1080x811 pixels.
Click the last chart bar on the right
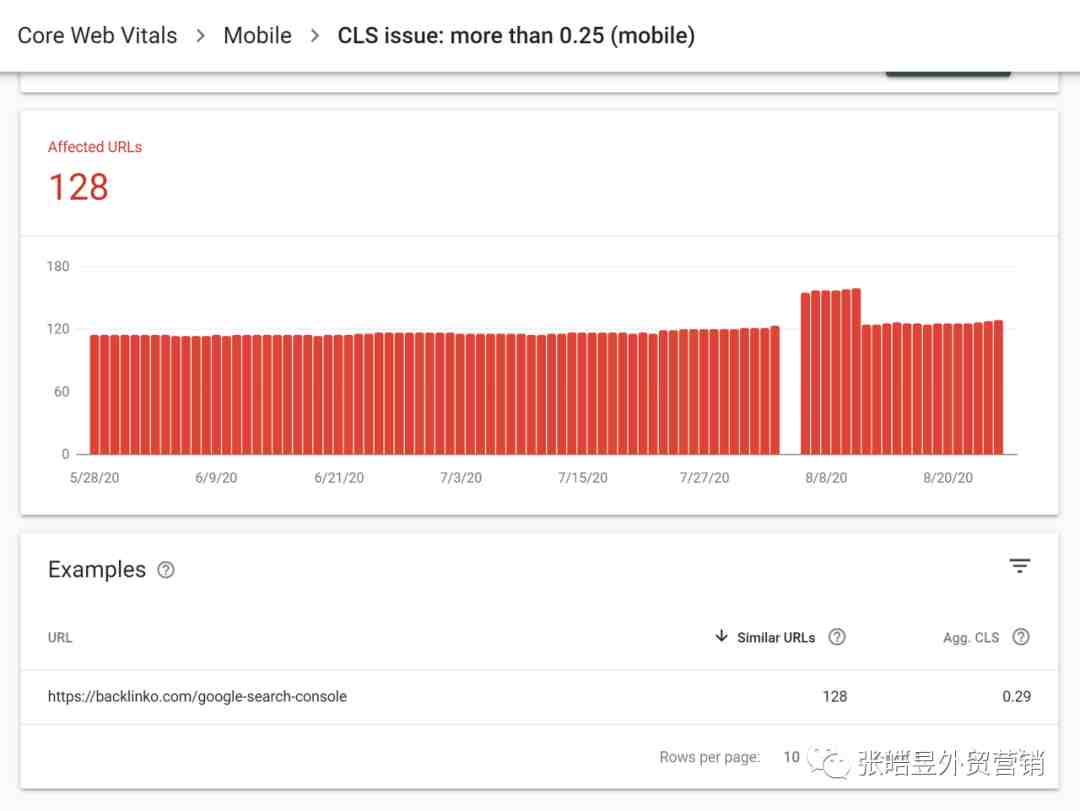998,387
